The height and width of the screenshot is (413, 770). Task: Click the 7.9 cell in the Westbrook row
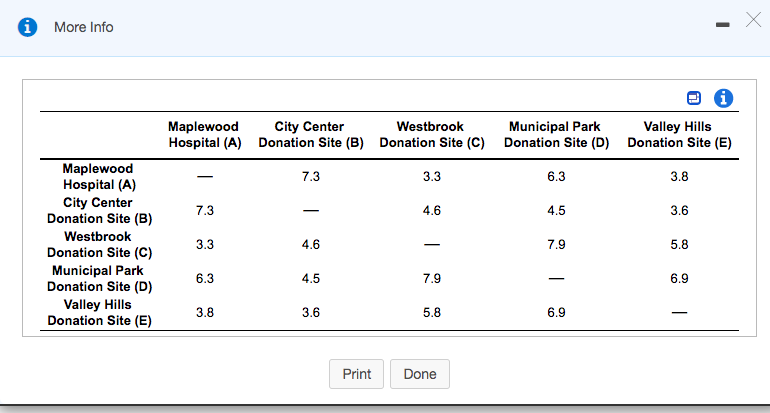tap(556, 245)
